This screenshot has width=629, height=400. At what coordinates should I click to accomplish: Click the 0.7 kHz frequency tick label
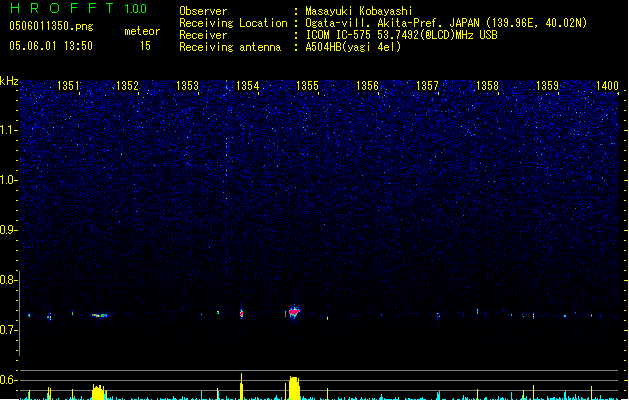click(x=8, y=330)
